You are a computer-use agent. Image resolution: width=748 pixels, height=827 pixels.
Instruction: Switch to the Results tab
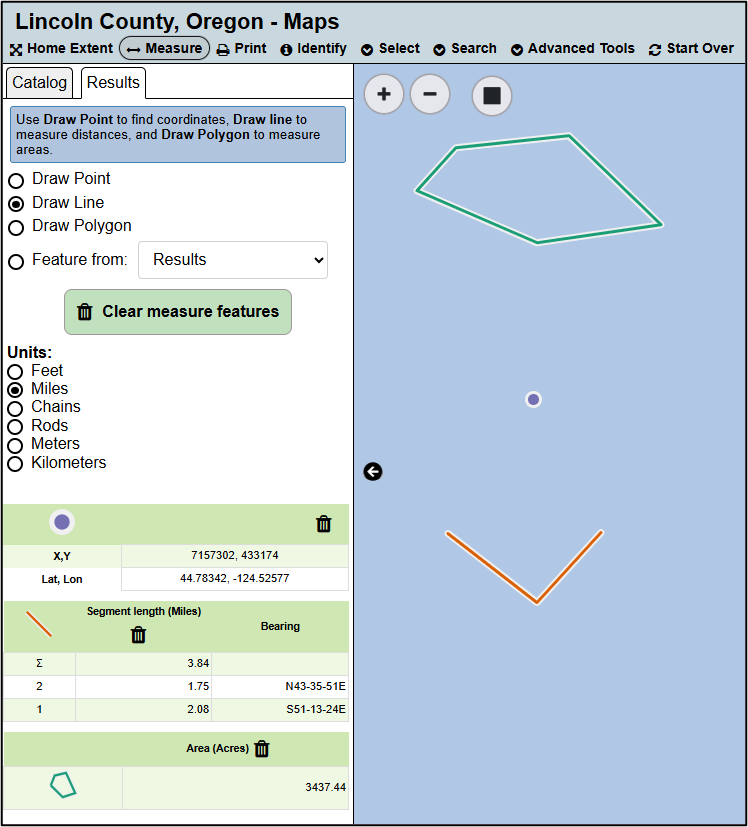(x=113, y=83)
